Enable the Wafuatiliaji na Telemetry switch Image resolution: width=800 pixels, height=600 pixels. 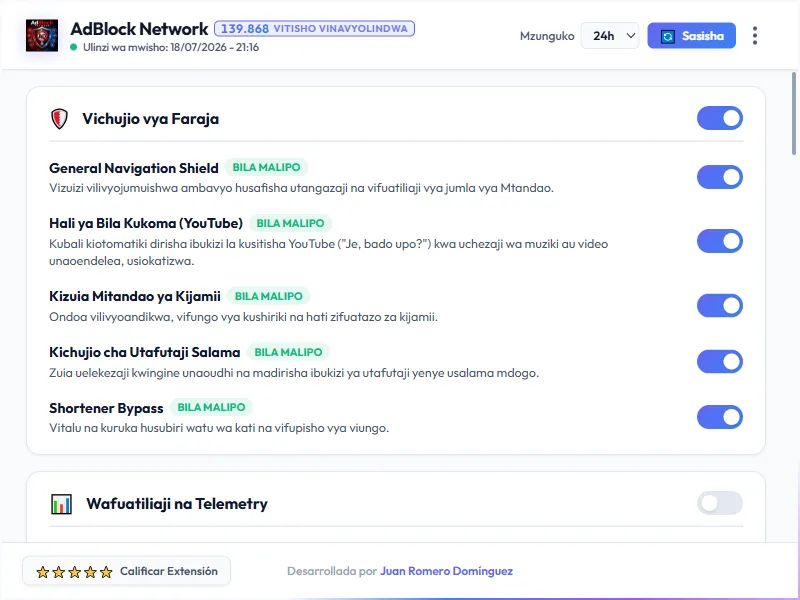point(719,503)
